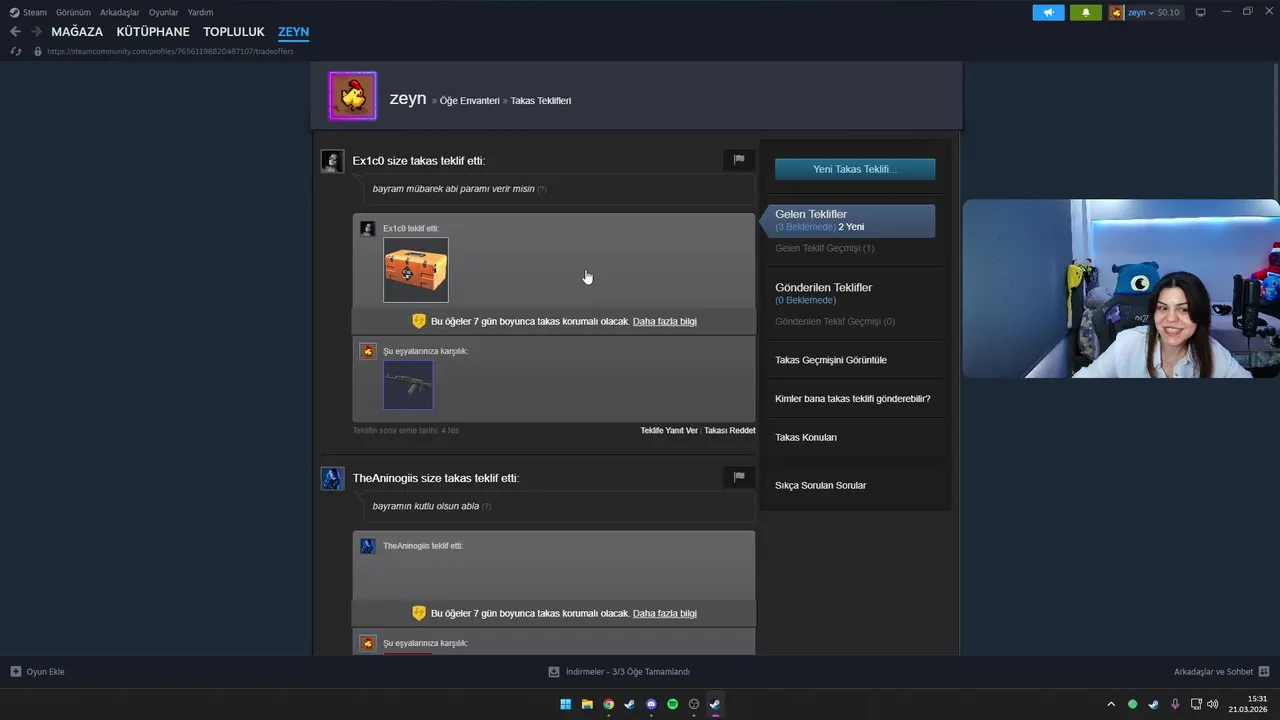This screenshot has height=720, width=1280.
Task: Switch to the TOPLULUK tab
Action: tap(234, 32)
